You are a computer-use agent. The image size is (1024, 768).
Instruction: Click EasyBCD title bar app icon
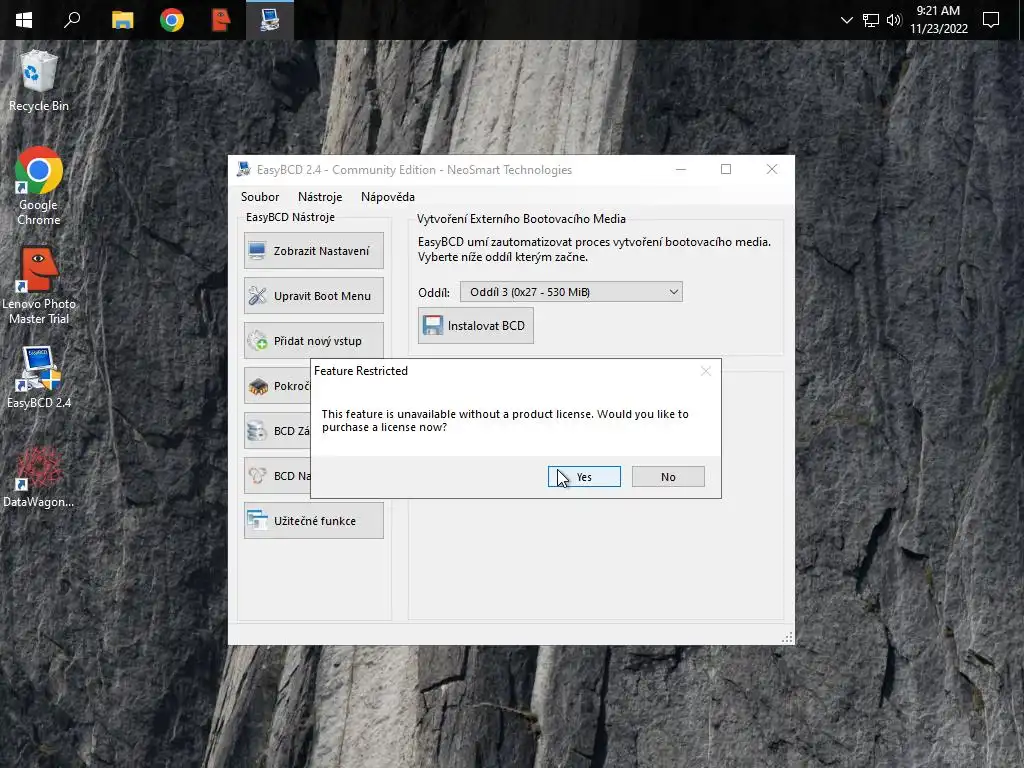pos(244,169)
